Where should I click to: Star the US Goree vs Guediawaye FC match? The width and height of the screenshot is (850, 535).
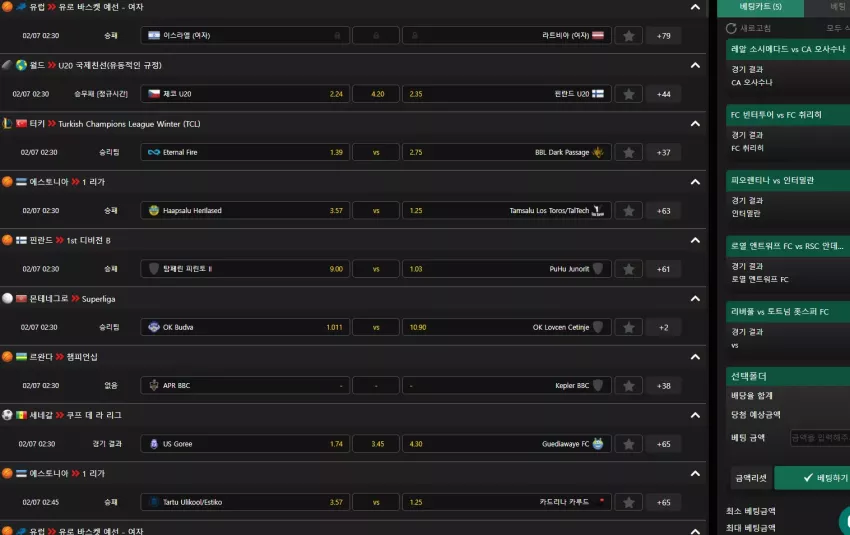click(628, 444)
